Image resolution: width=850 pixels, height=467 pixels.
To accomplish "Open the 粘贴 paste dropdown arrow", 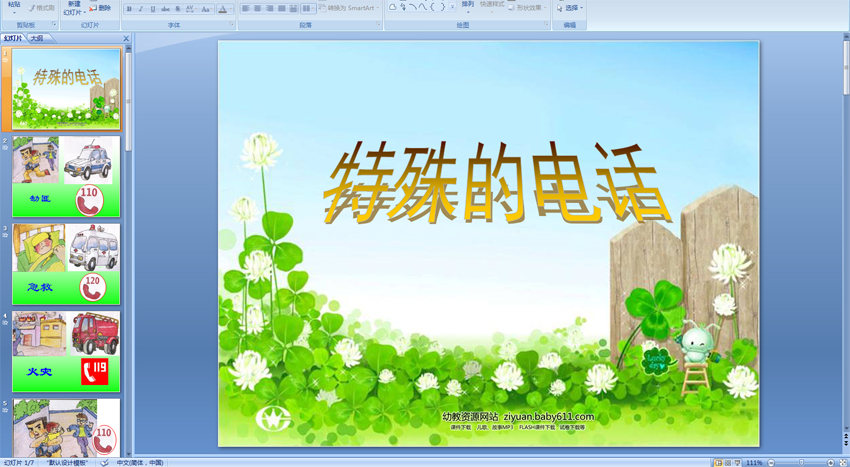I will pos(15,12).
